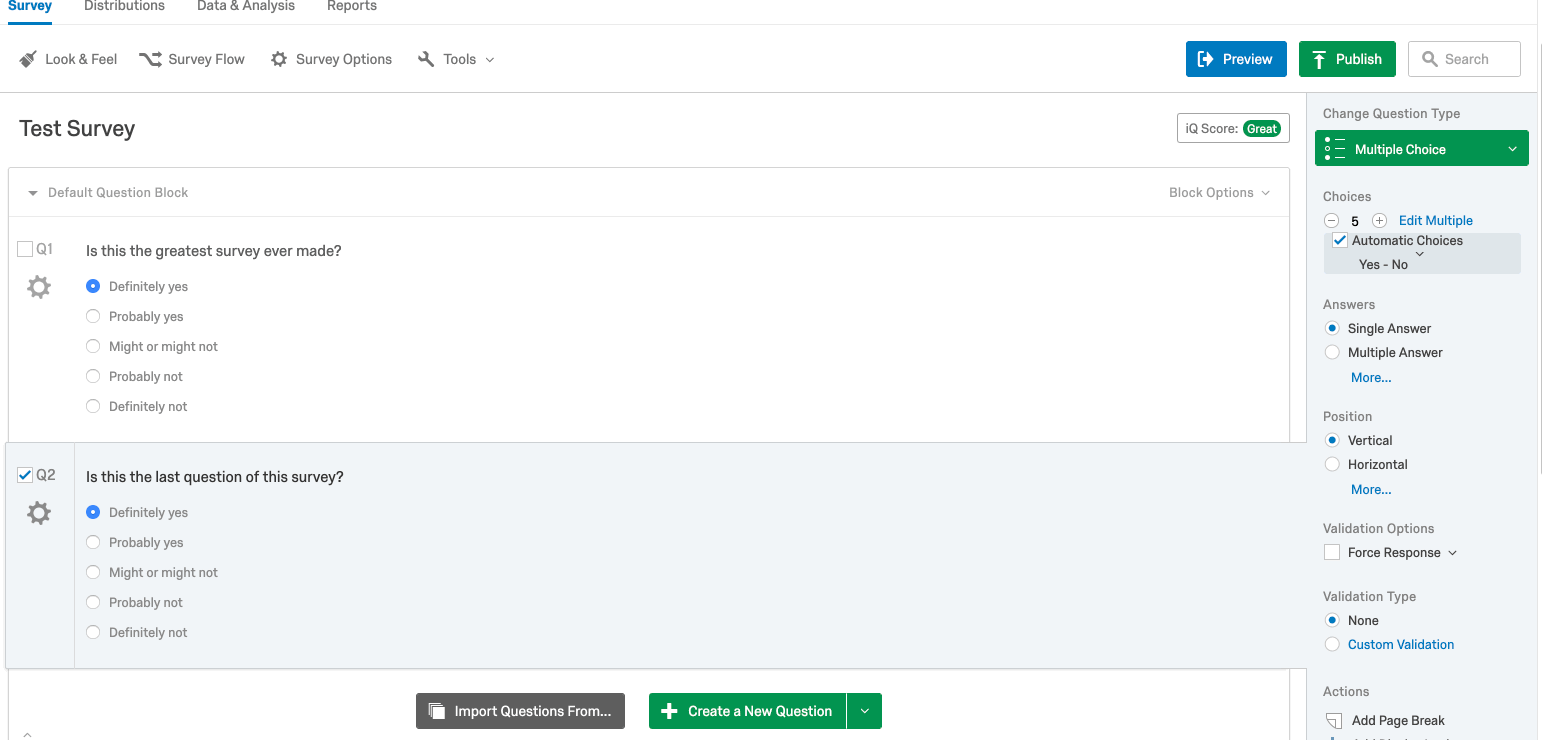Choose 'Definitely yes' in Q1
This screenshot has width=1542, height=740.
(93, 286)
